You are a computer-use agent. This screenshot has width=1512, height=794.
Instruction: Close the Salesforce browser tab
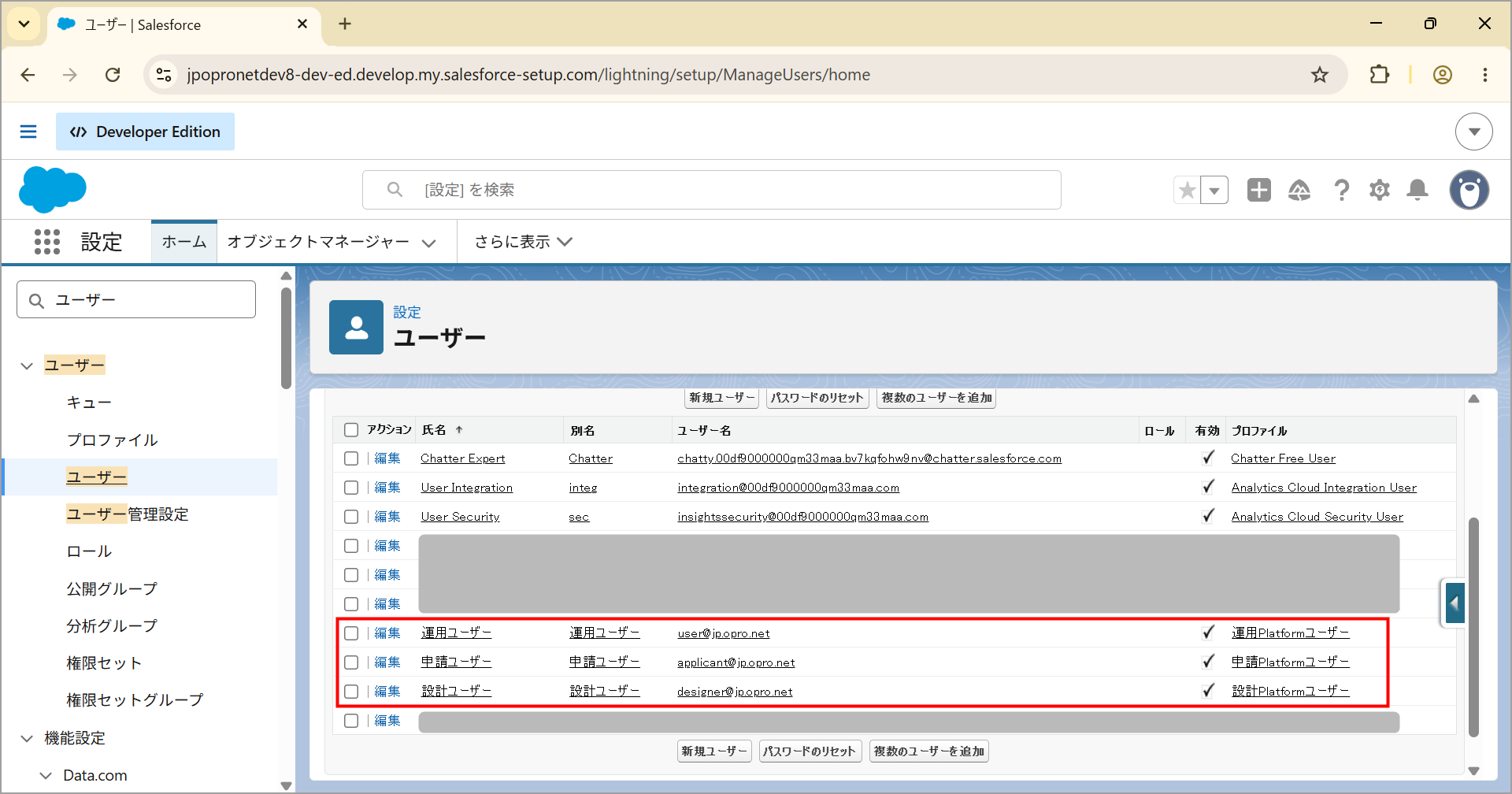302,24
